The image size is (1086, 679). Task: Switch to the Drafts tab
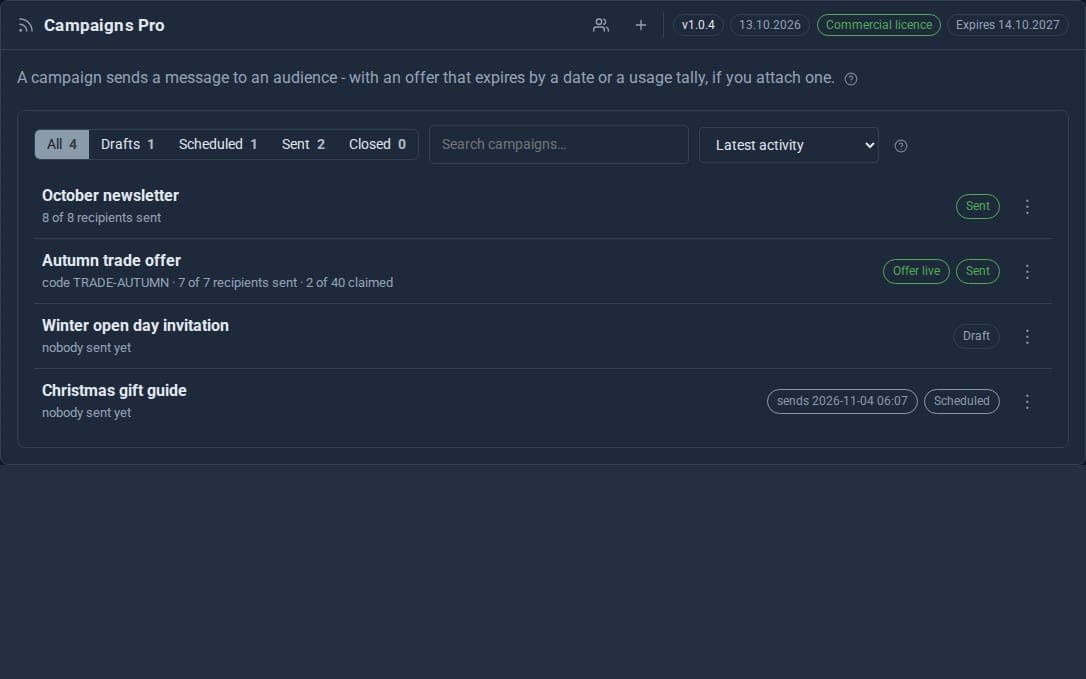[x=127, y=144]
